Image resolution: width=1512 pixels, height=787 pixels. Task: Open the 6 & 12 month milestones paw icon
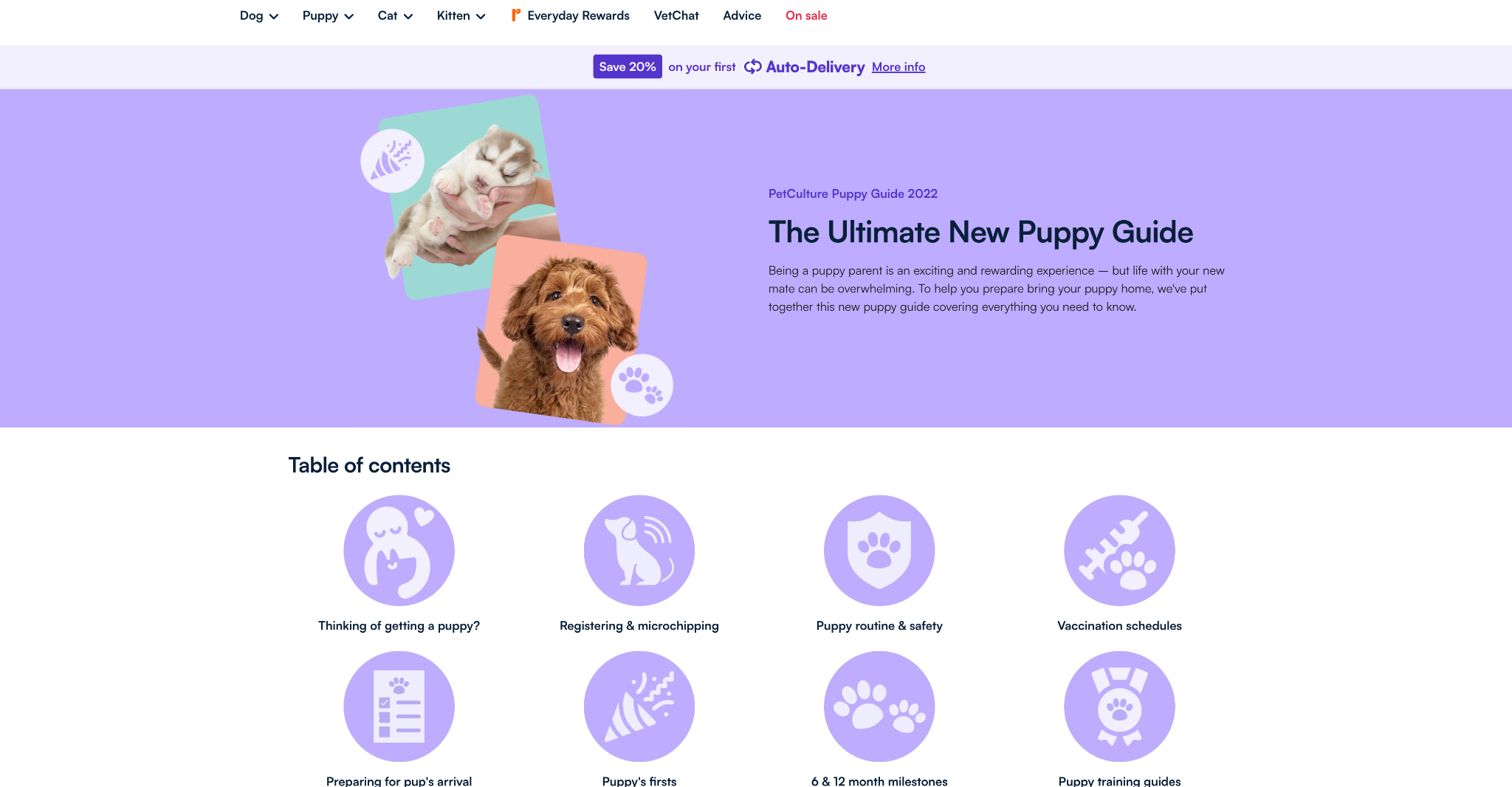[879, 707]
